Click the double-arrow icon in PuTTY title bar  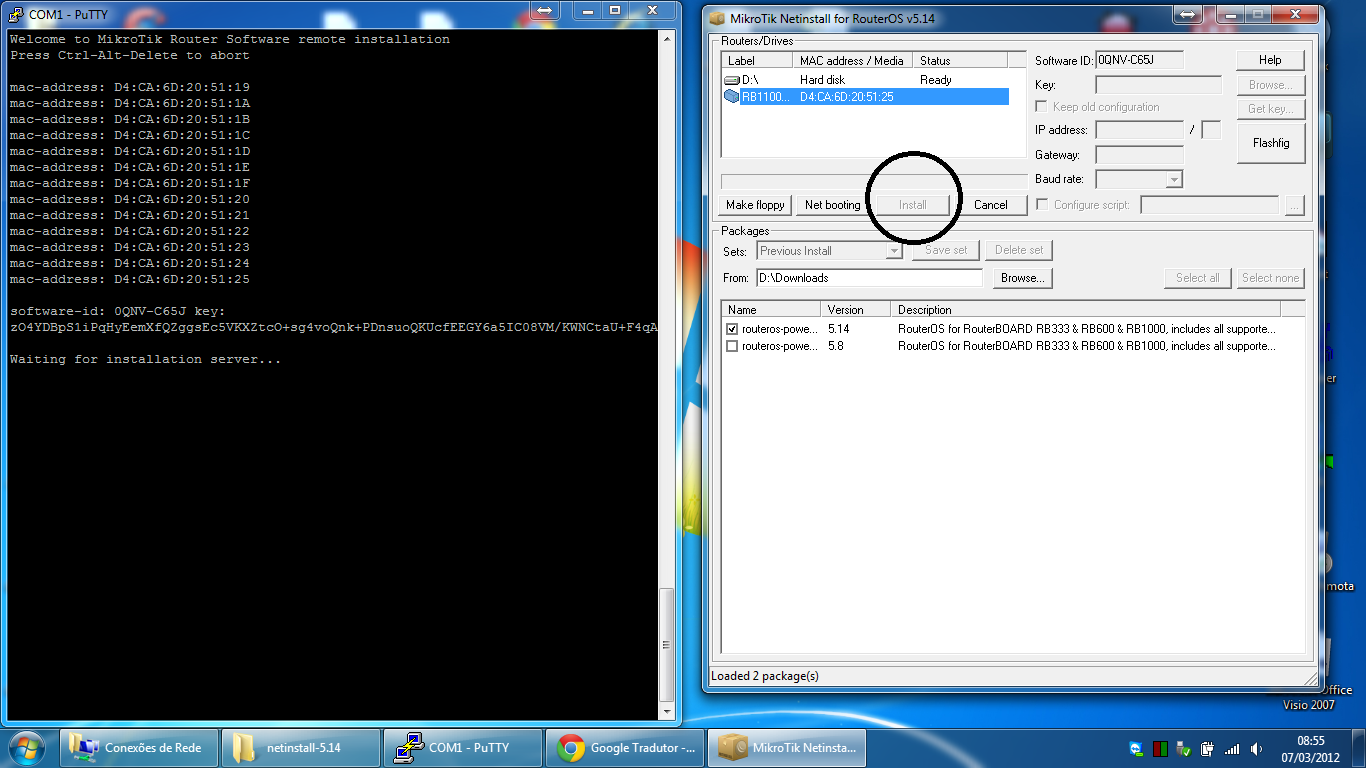(544, 9)
